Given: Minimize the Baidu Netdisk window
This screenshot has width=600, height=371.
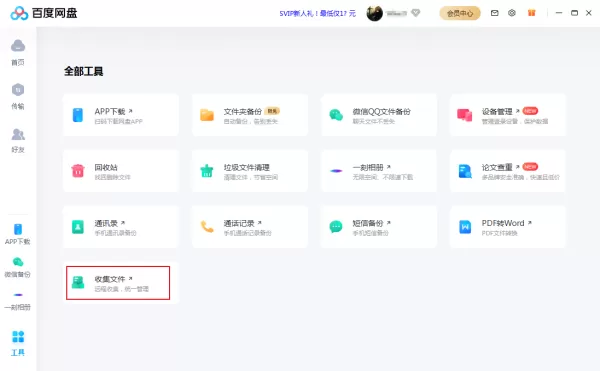Looking at the screenshot, I should click(559, 13).
